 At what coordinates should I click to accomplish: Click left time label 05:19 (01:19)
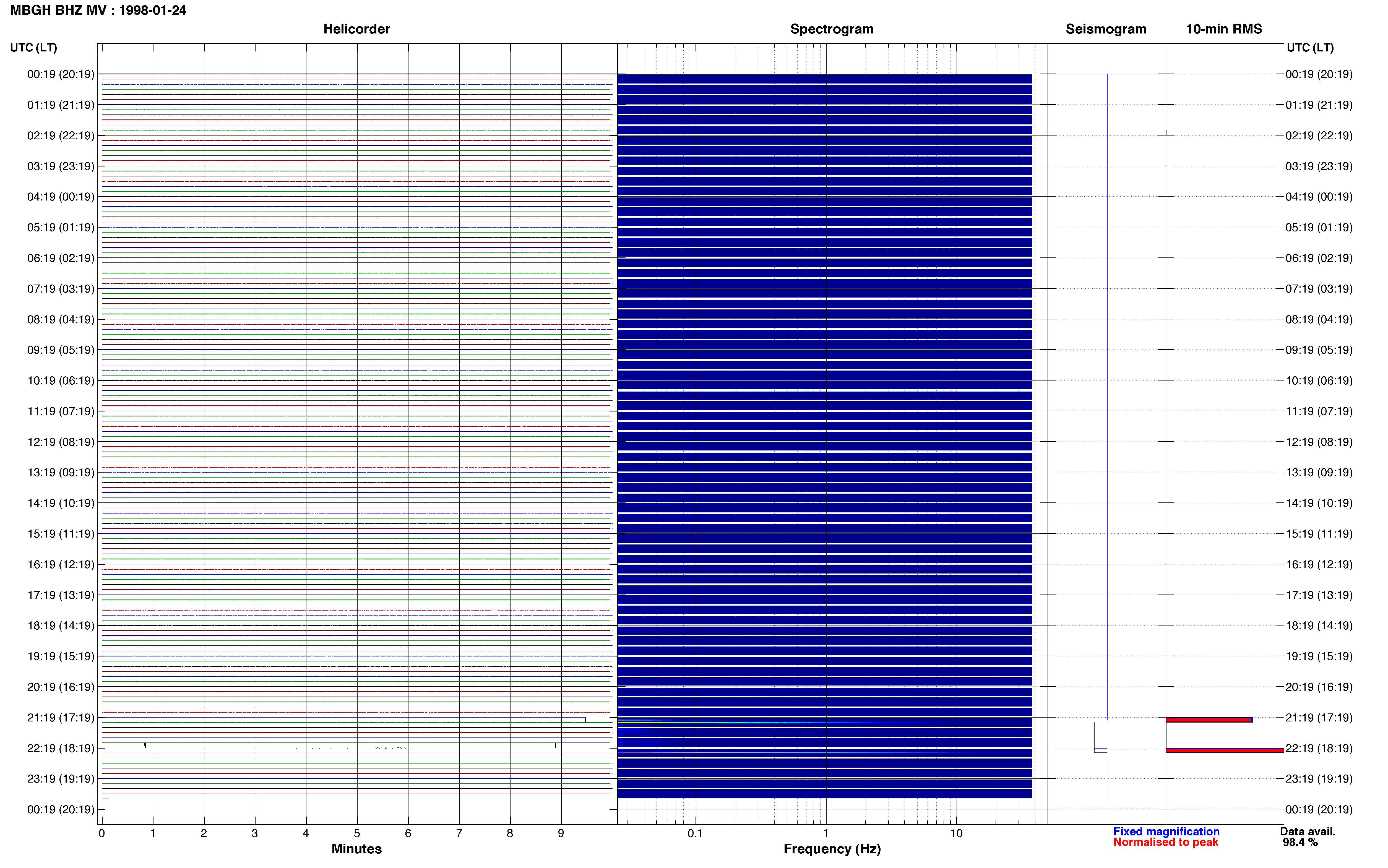(x=61, y=227)
